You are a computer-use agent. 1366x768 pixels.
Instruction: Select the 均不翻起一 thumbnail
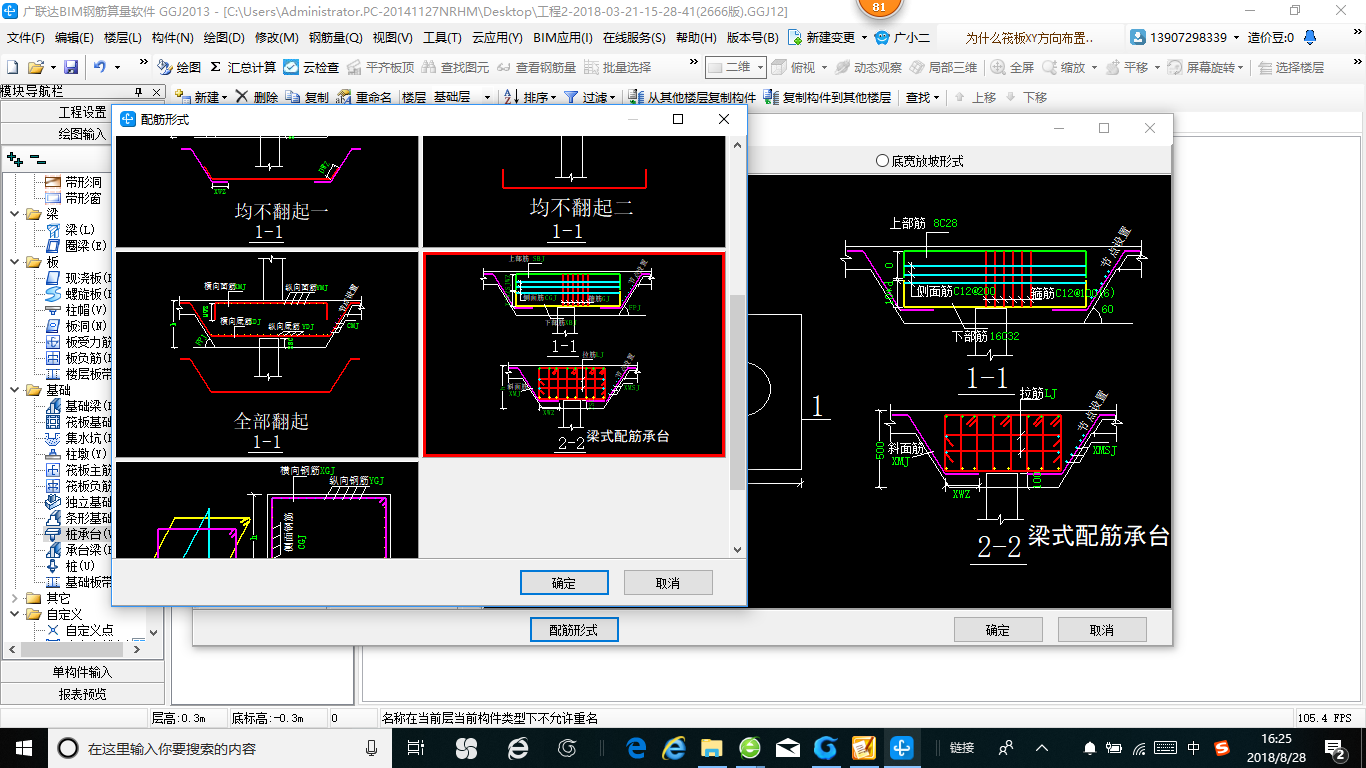pyautogui.click(x=267, y=192)
